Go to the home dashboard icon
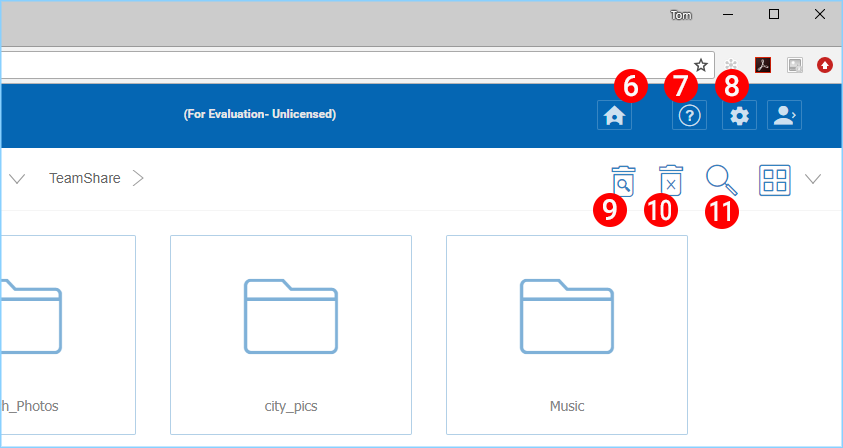This screenshot has width=843, height=448. coord(614,115)
